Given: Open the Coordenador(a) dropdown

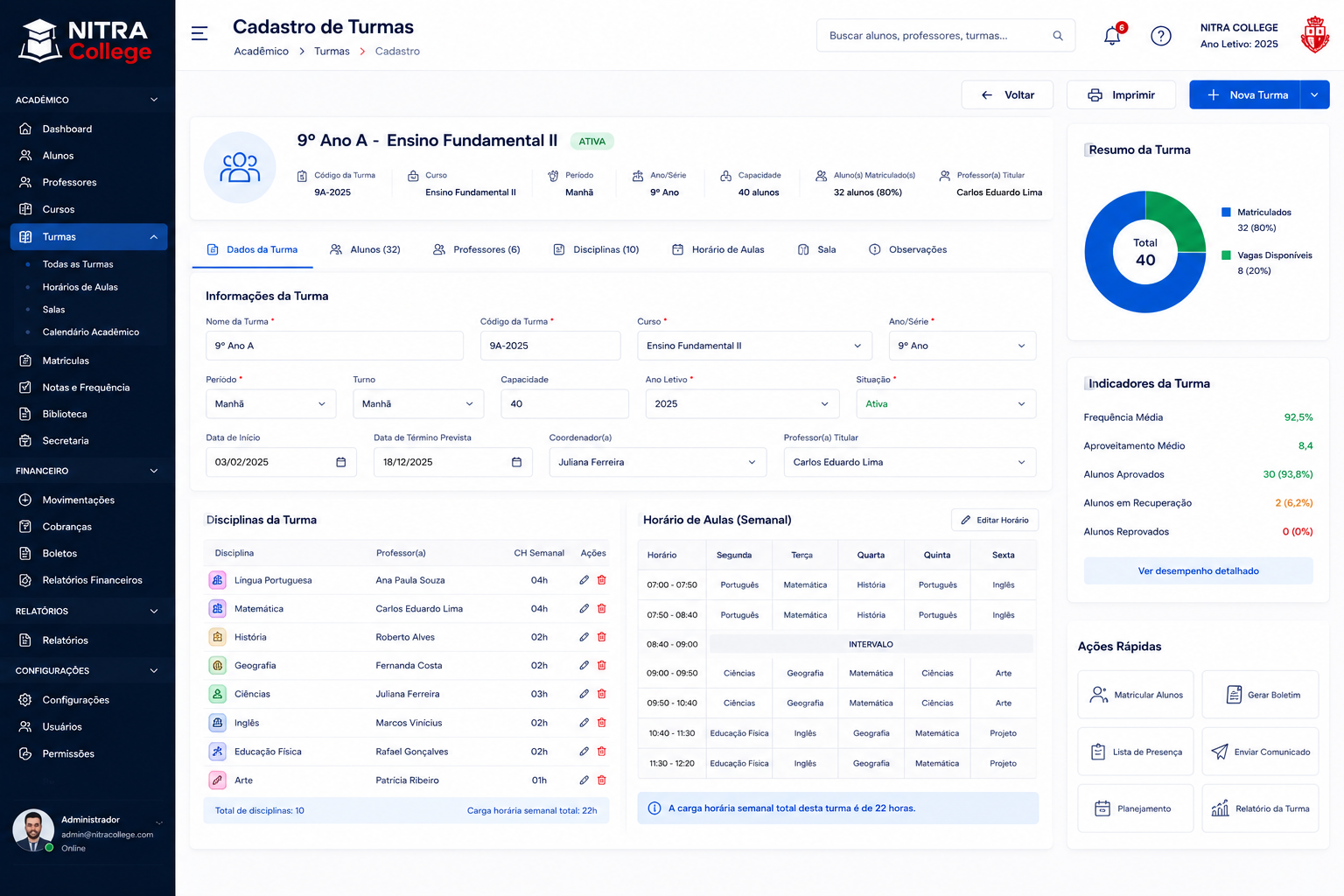Looking at the screenshot, I should click(x=658, y=462).
